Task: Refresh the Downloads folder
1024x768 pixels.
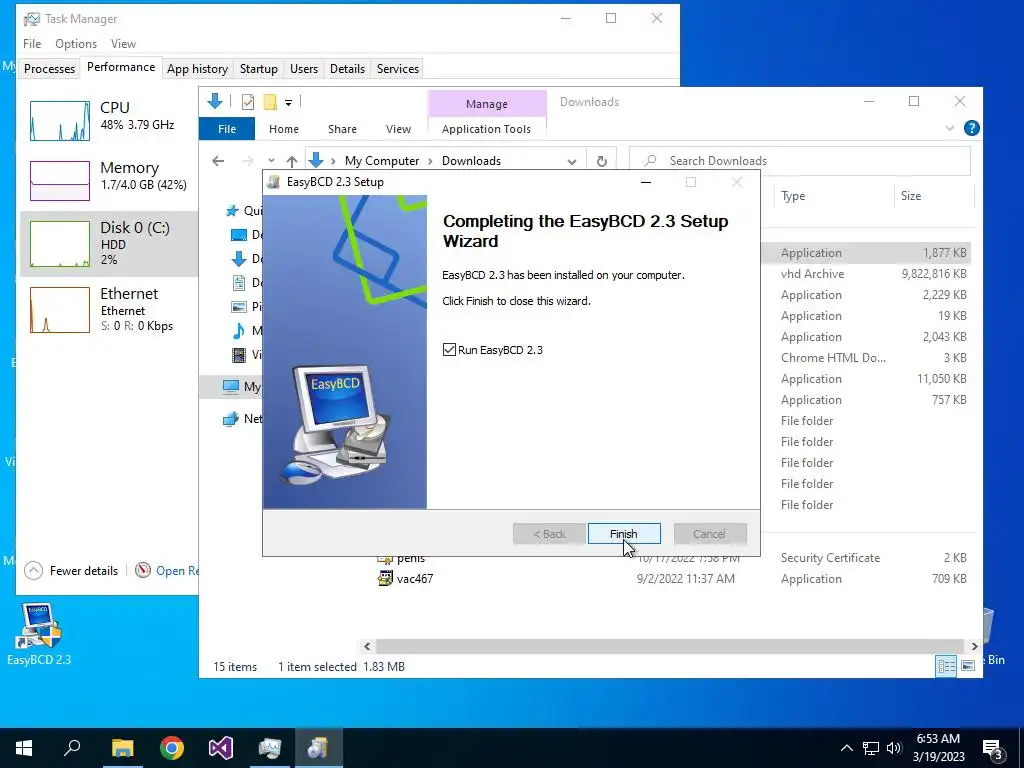Action: (x=602, y=161)
